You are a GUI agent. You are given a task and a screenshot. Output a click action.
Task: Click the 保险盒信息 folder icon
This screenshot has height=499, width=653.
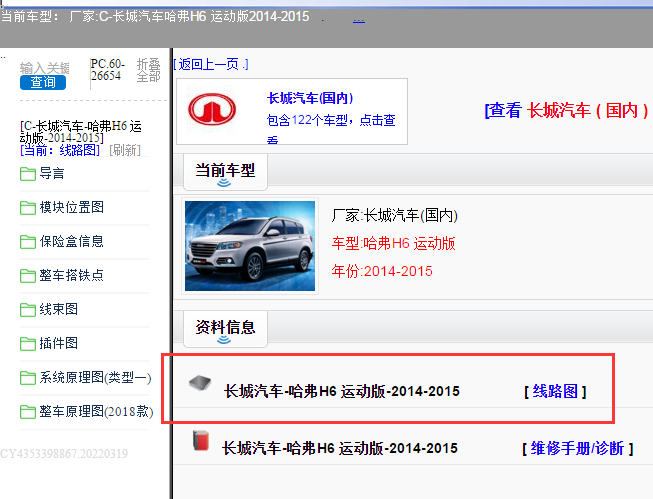pos(27,242)
